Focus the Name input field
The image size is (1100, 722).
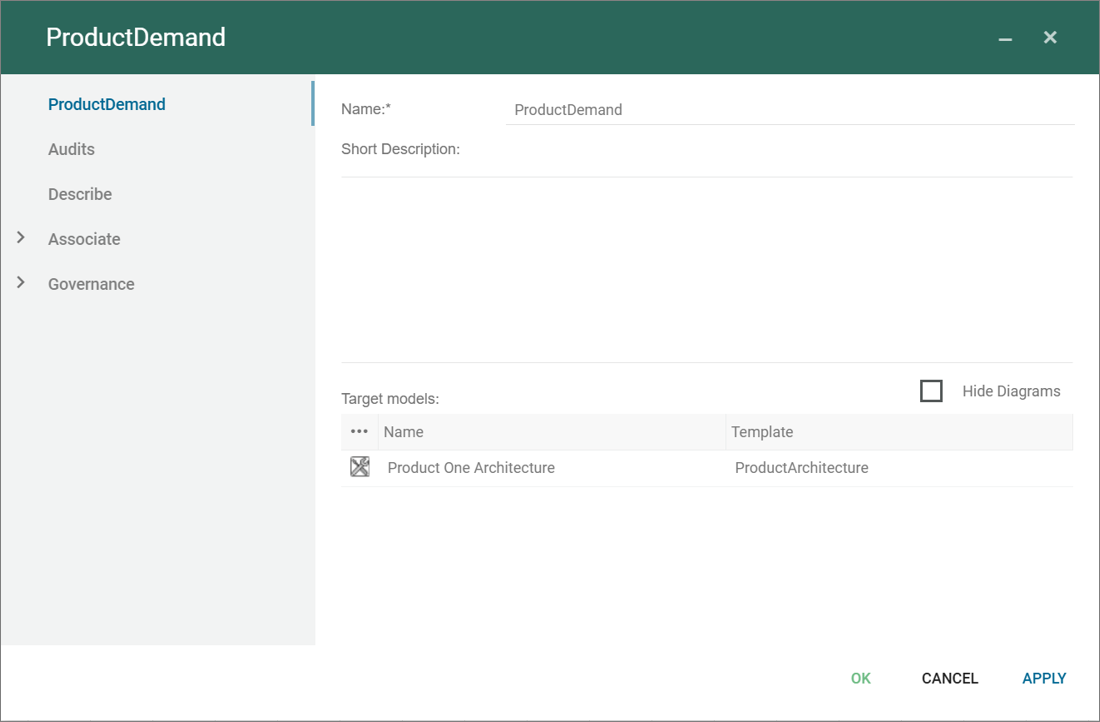(790, 110)
